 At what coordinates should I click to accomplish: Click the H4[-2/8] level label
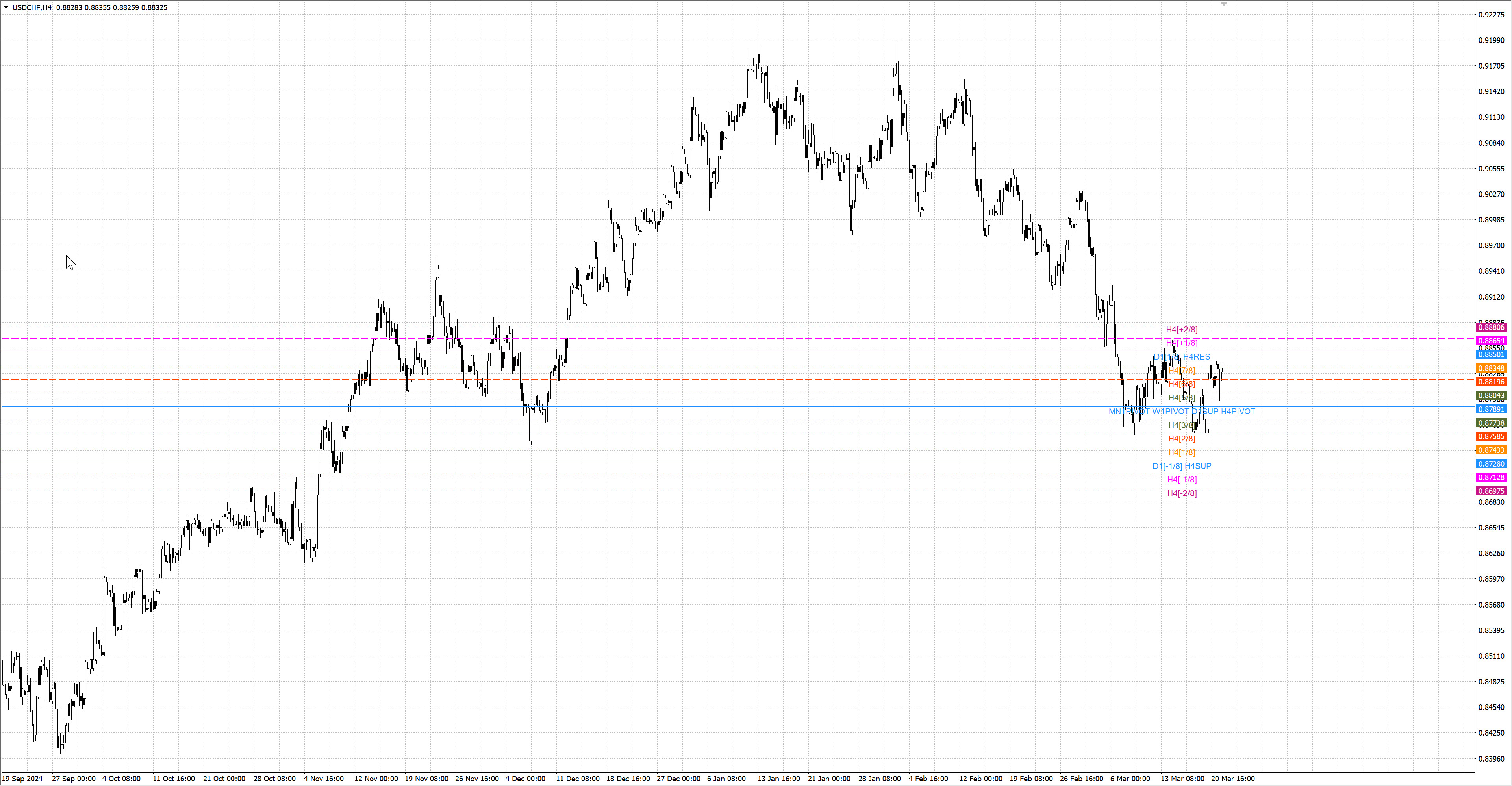pyautogui.click(x=1182, y=493)
